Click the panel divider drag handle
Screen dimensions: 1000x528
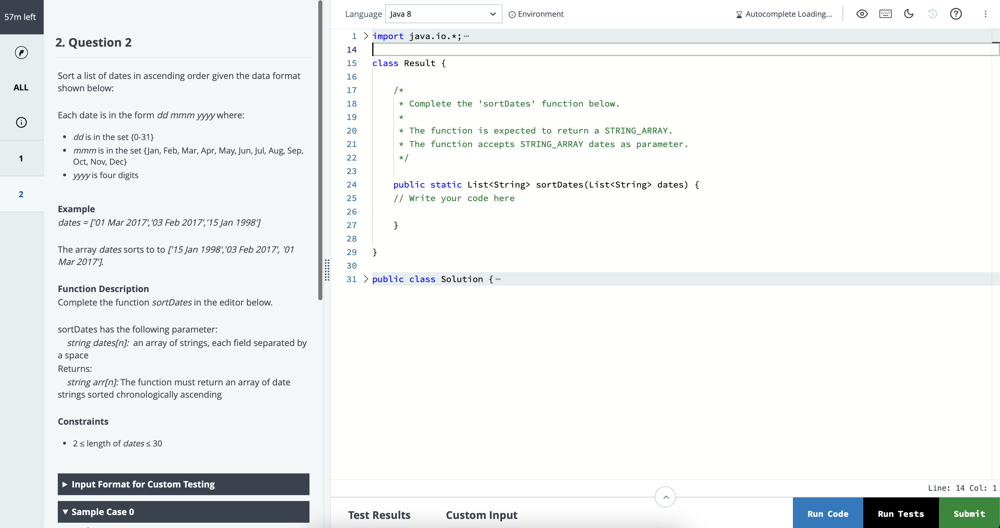pos(327,270)
